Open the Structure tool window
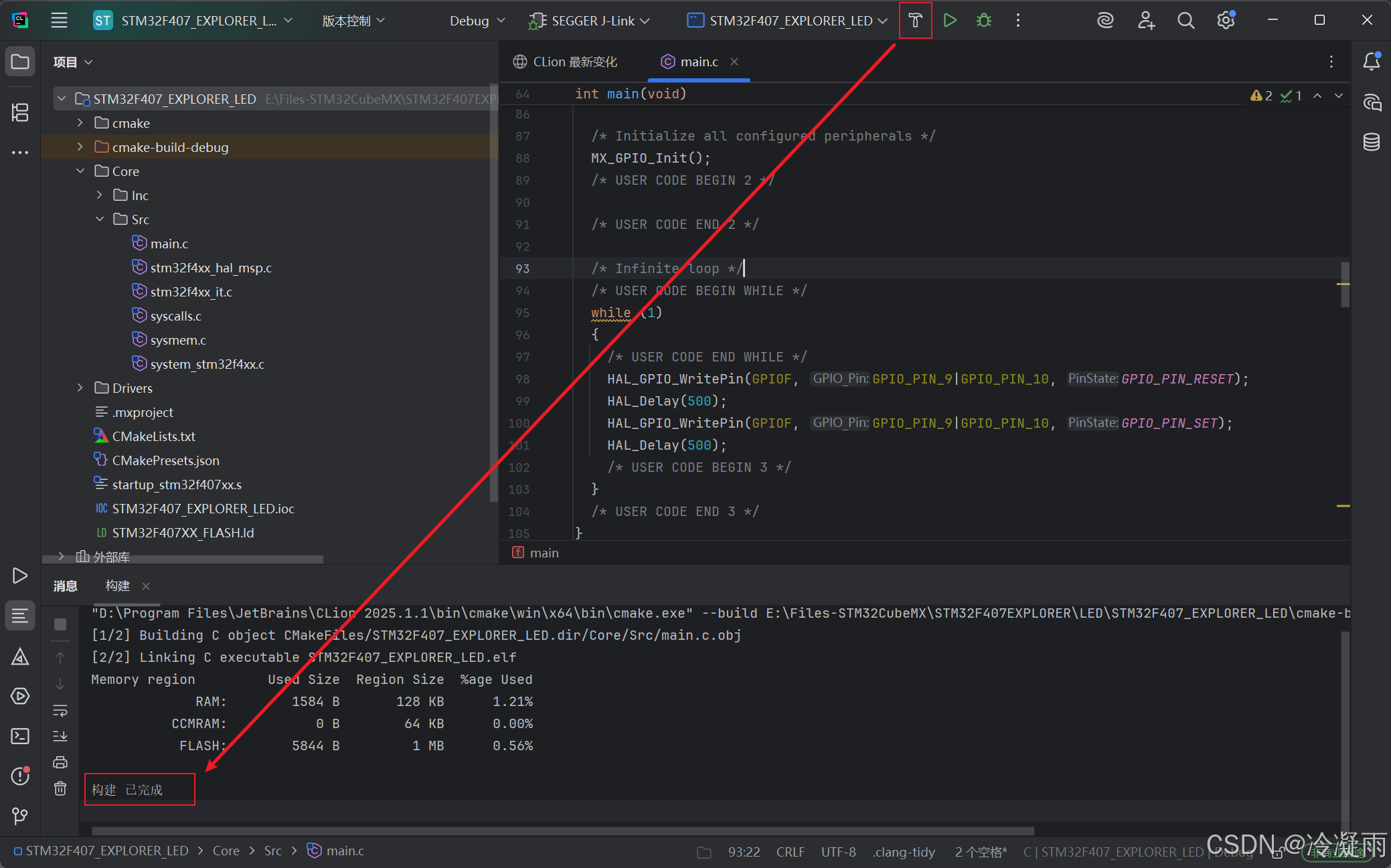 (x=20, y=112)
